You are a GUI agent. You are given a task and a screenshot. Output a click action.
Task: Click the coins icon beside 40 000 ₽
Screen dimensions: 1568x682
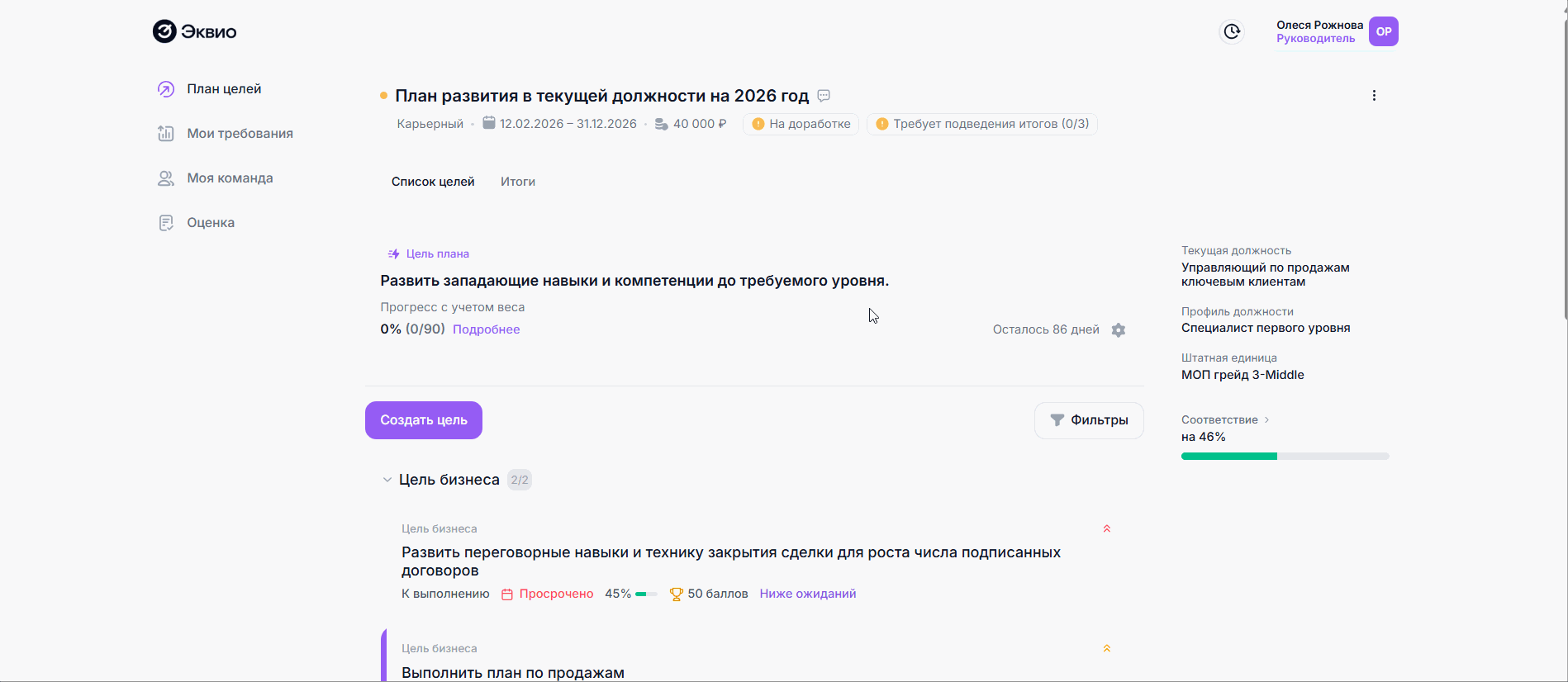coord(662,124)
